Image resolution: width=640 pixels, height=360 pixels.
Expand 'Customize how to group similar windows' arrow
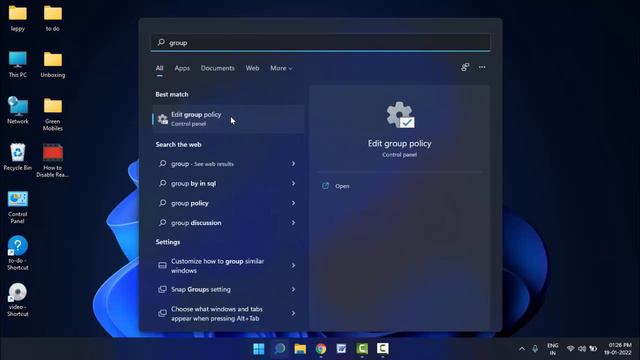pyautogui.click(x=293, y=265)
